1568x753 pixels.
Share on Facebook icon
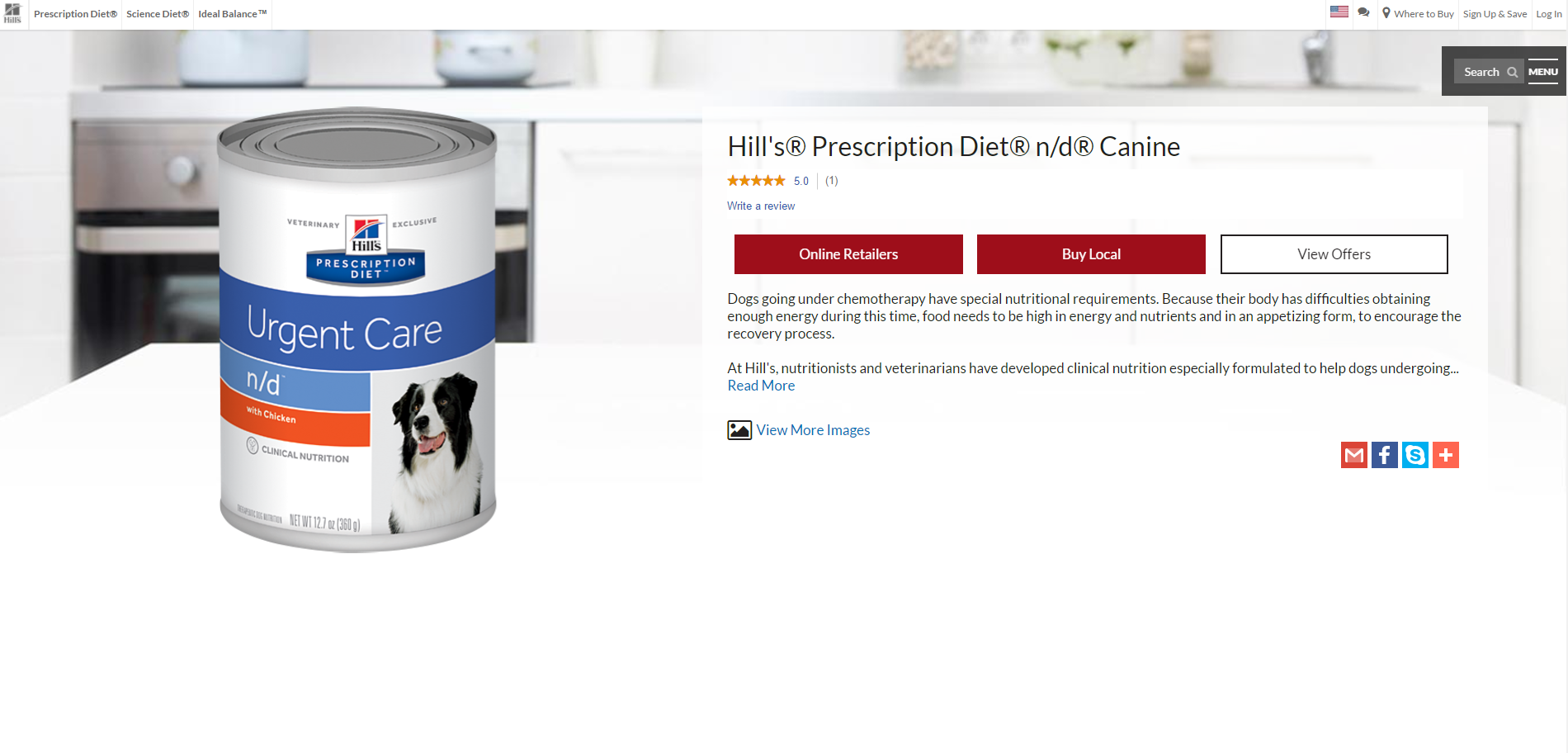coord(1385,455)
